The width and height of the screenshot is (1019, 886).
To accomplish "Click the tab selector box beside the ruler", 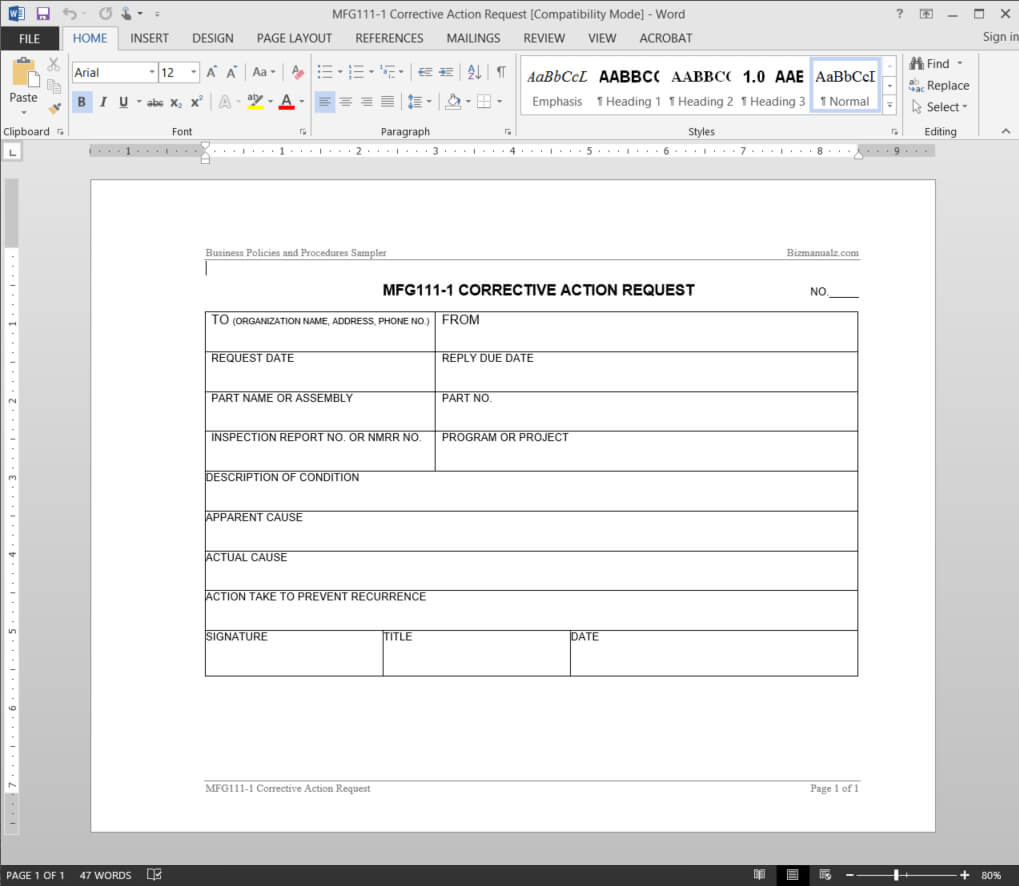I will tap(12, 152).
